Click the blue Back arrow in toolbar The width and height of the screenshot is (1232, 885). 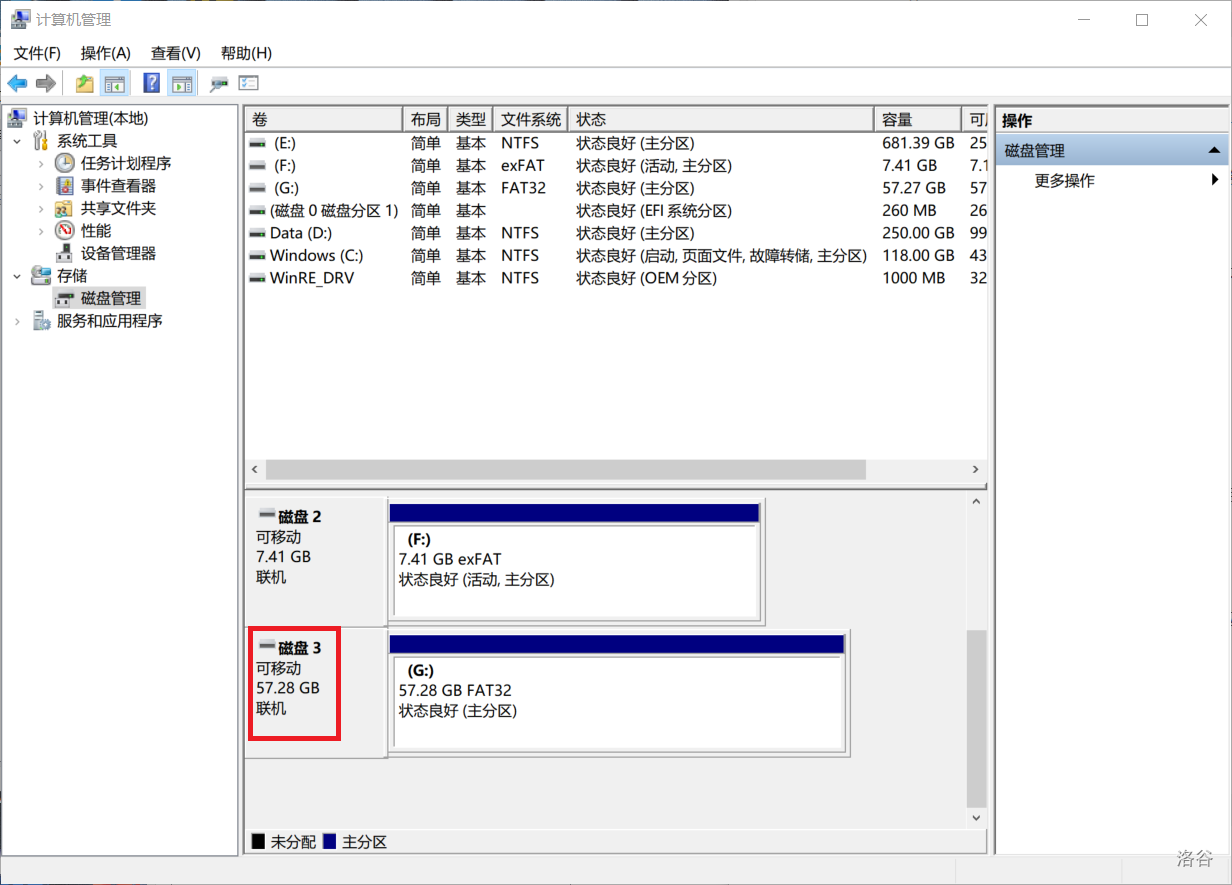pos(17,83)
